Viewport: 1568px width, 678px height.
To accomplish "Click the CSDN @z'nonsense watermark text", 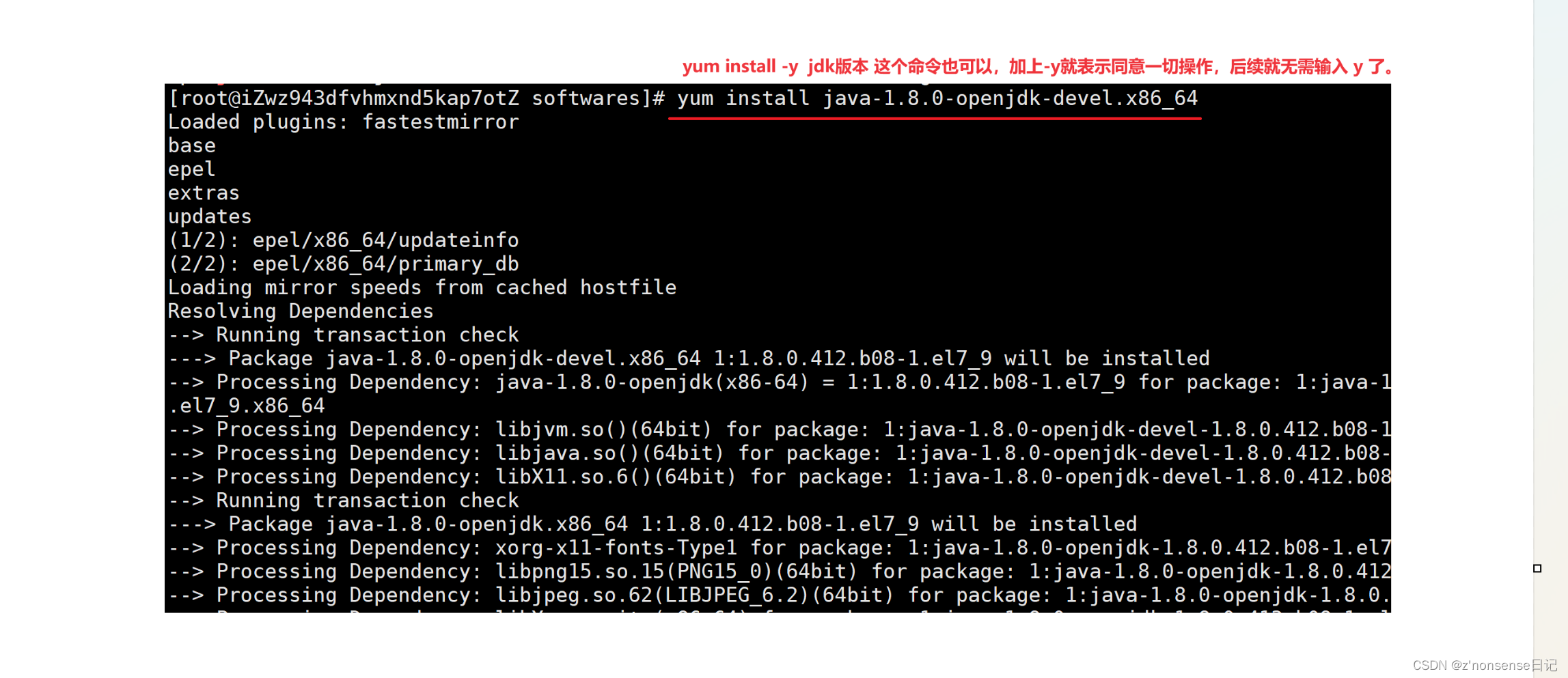I will coord(1485,665).
